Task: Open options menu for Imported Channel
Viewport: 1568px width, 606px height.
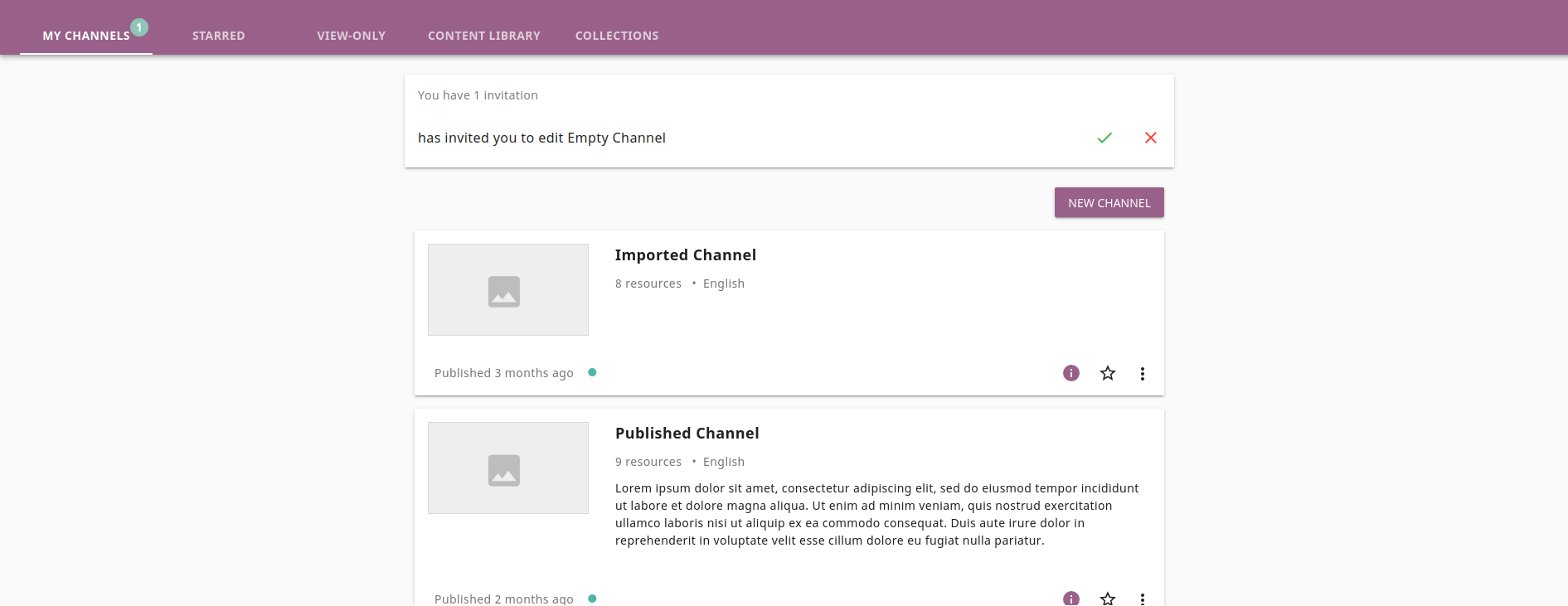Action: [1143, 373]
